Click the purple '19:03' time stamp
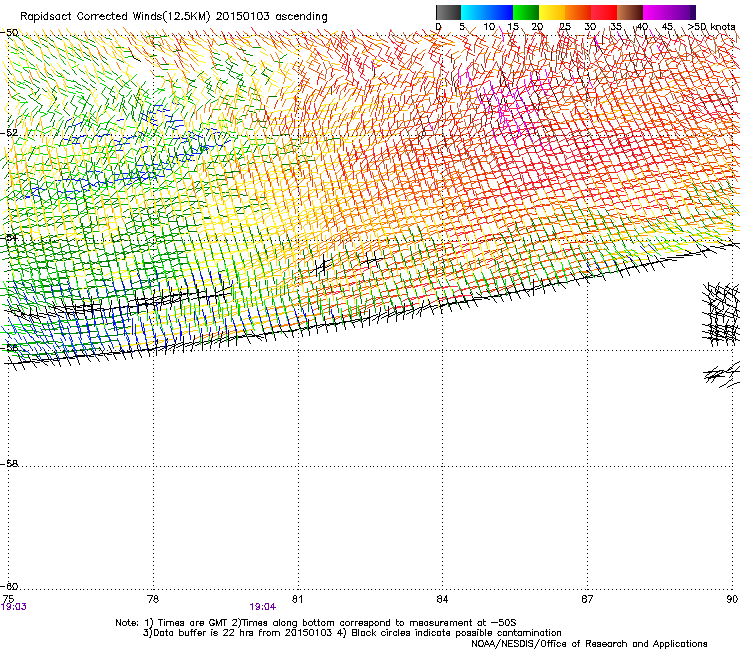Image resolution: width=740 pixels, height=650 pixels. 14,607
